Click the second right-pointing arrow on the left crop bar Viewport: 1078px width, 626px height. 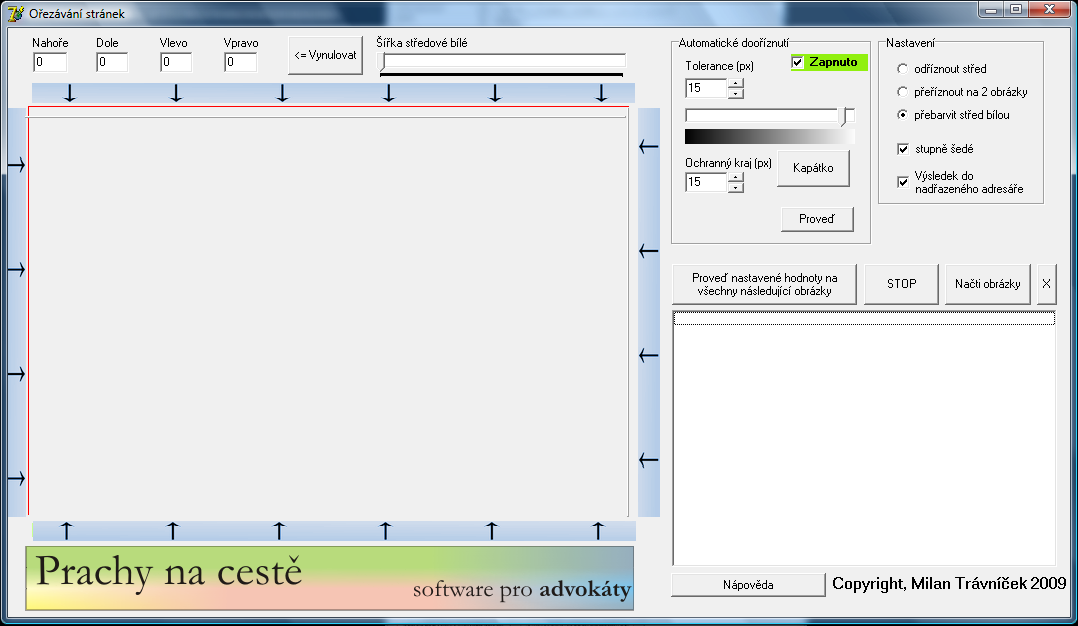16,269
